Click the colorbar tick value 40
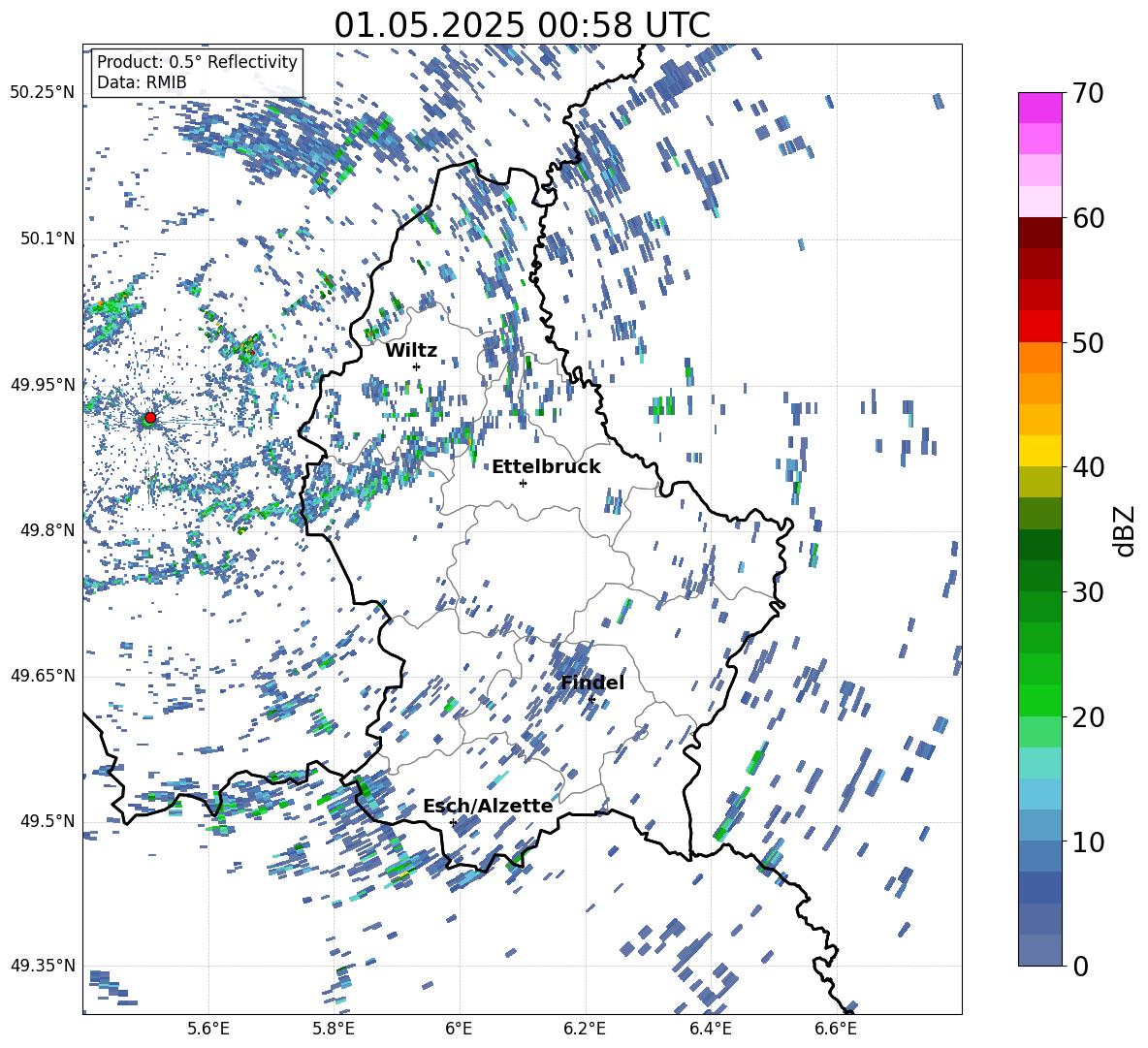This screenshot has width=1148, height=1048. tap(1089, 467)
